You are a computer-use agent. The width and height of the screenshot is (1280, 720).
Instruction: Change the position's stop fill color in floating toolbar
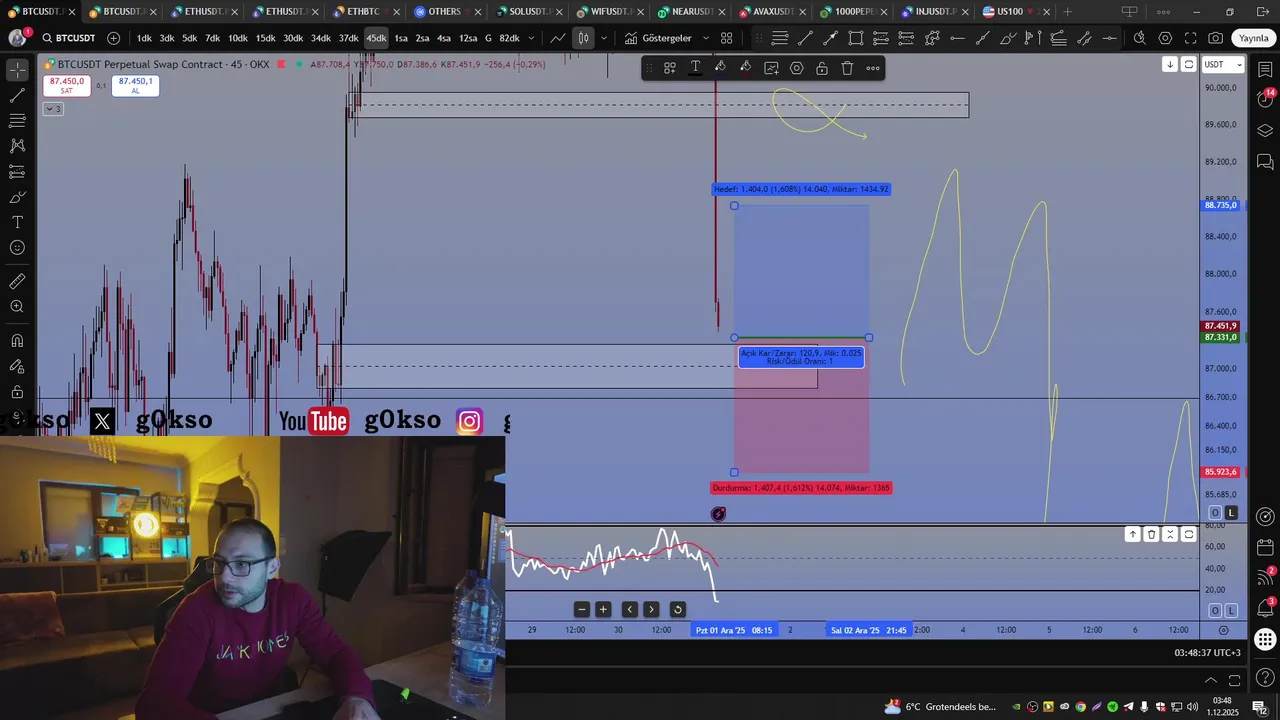(x=746, y=68)
